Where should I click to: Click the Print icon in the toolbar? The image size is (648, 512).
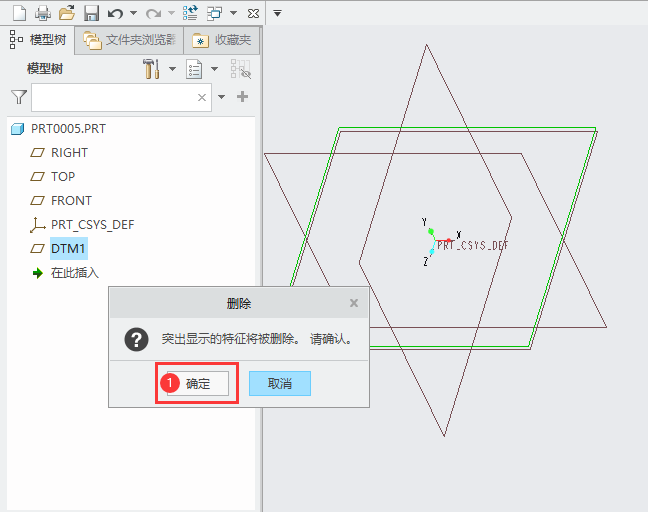(43, 13)
